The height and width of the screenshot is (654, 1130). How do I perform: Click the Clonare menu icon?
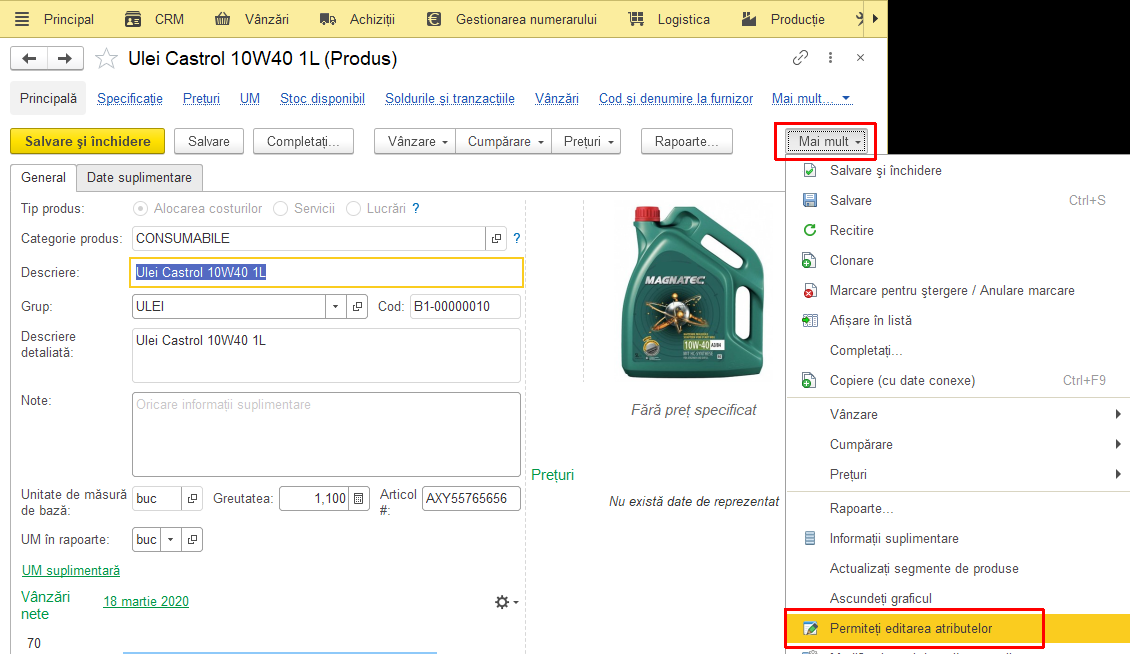809,260
